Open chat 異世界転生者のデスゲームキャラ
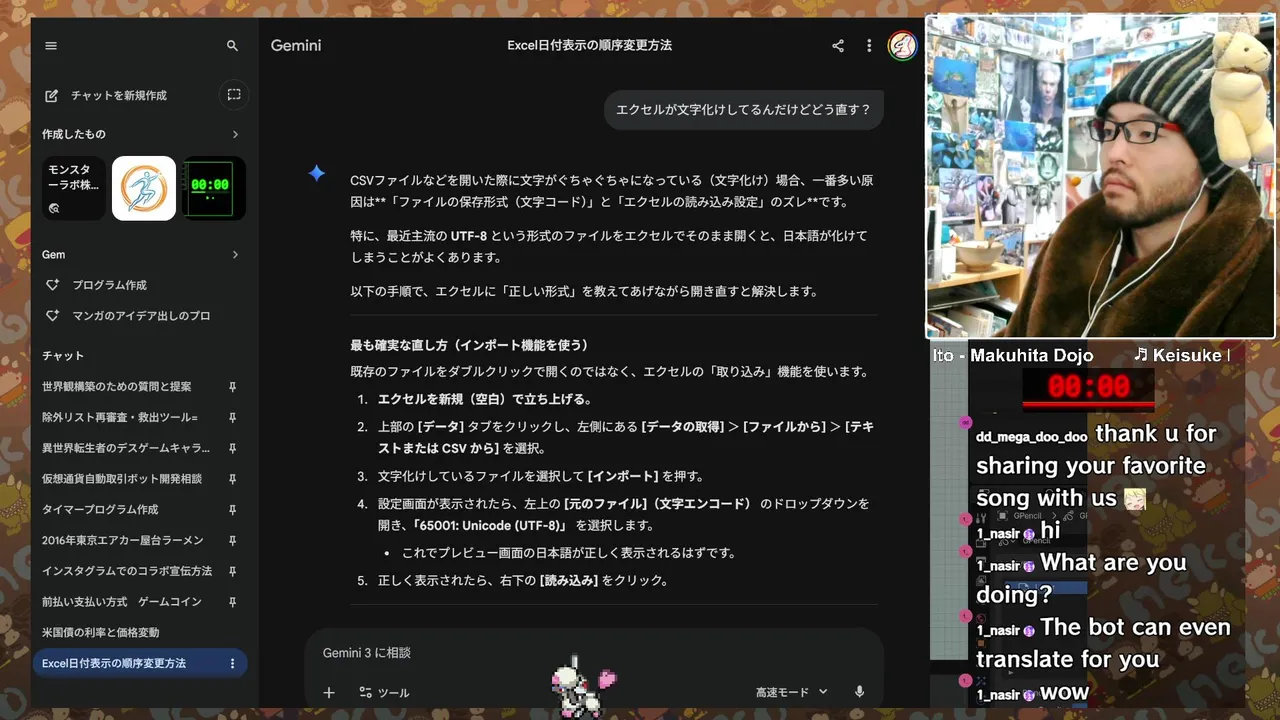This screenshot has width=1280, height=720. pos(126,448)
